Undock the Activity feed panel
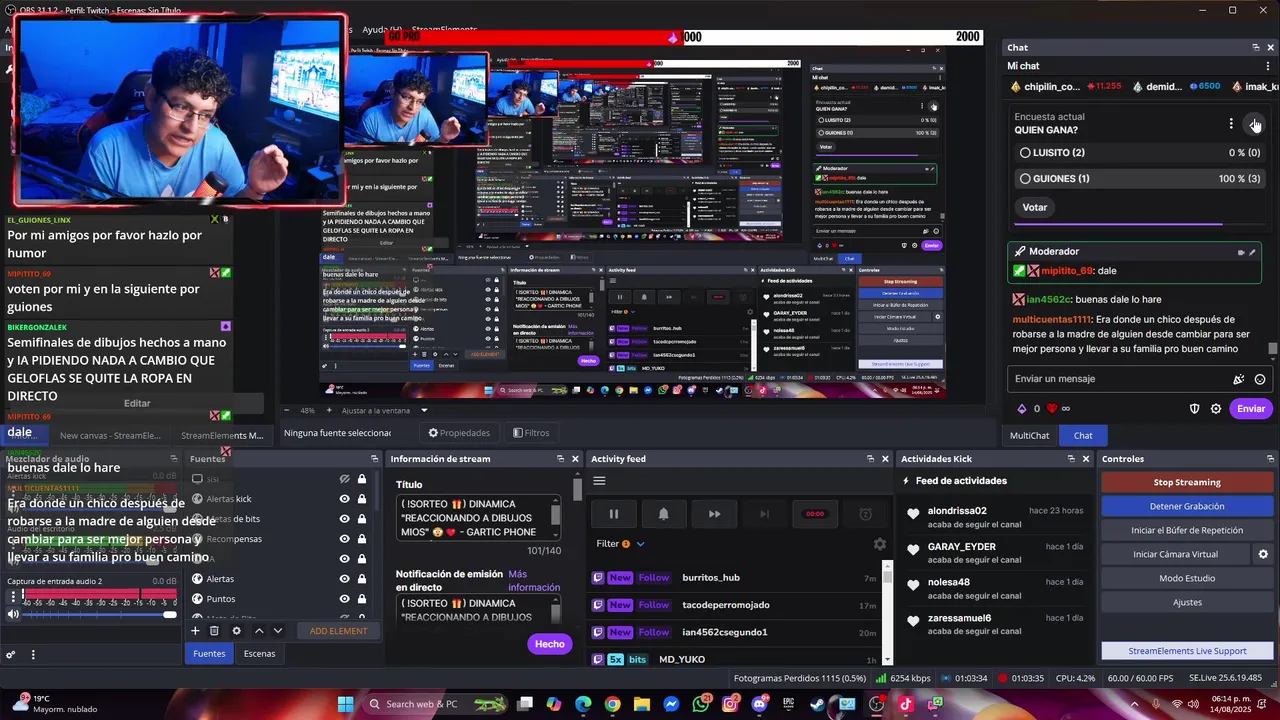This screenshot has height=720, width=1280. (x=870, y=459)
